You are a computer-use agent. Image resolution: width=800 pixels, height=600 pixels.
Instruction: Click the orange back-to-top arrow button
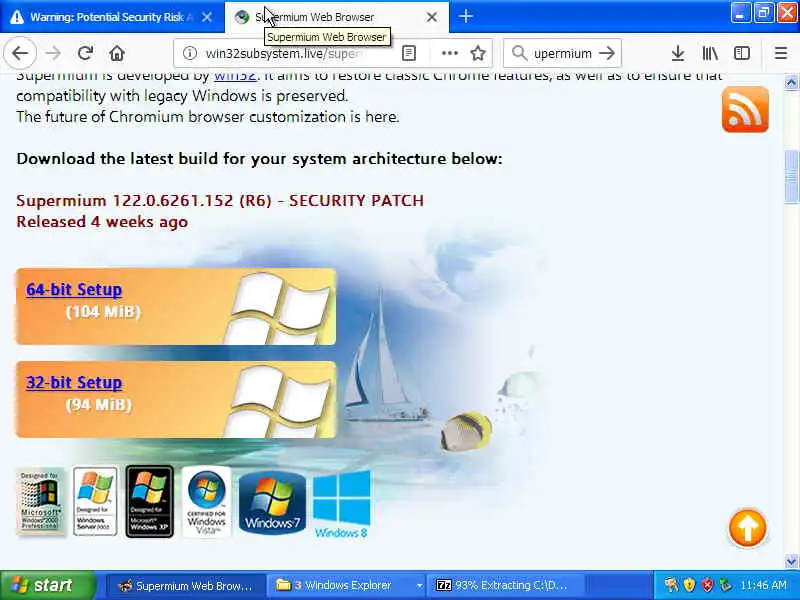(x=747, y=528)
